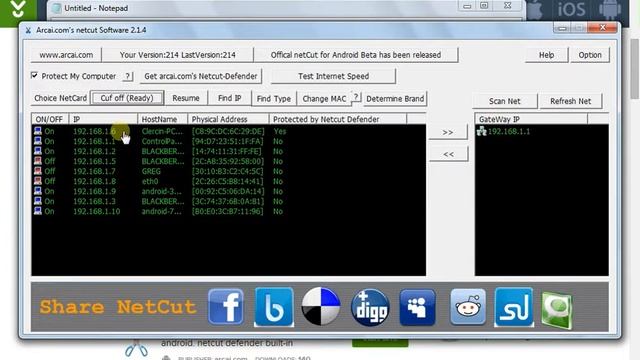
Task: Click Protected by Netcut Defender column header
Action: click(x=338, y=119)
